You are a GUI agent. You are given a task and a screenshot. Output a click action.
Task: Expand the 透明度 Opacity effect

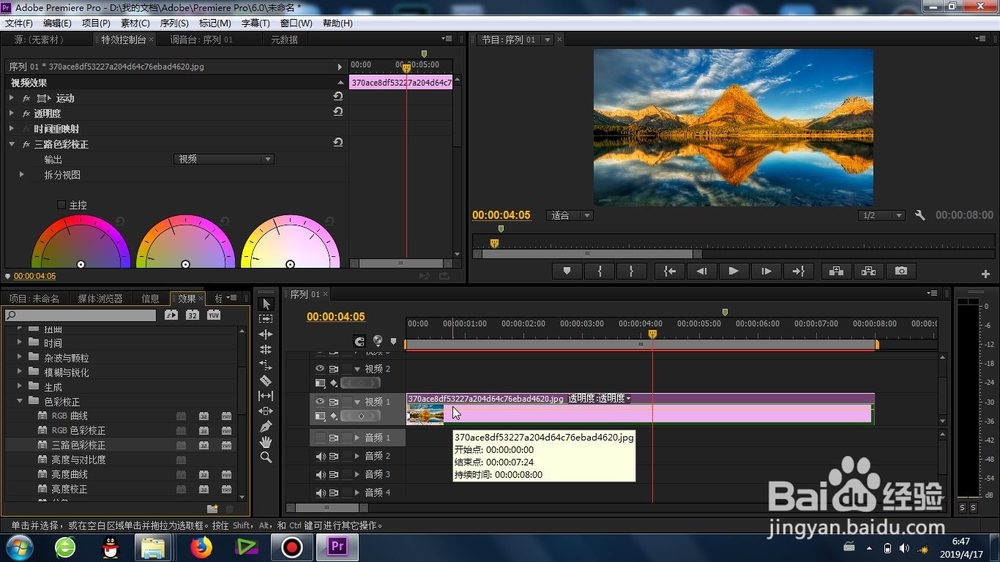coord(11,113)
